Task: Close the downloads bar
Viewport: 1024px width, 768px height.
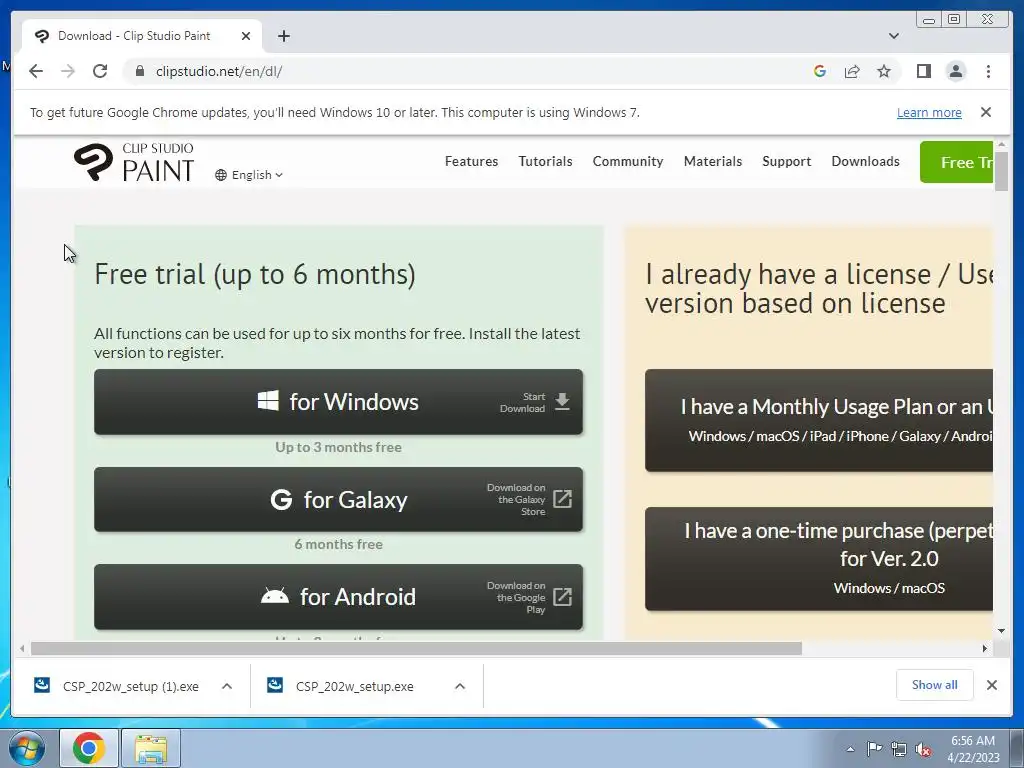Action: pos(991,685)
